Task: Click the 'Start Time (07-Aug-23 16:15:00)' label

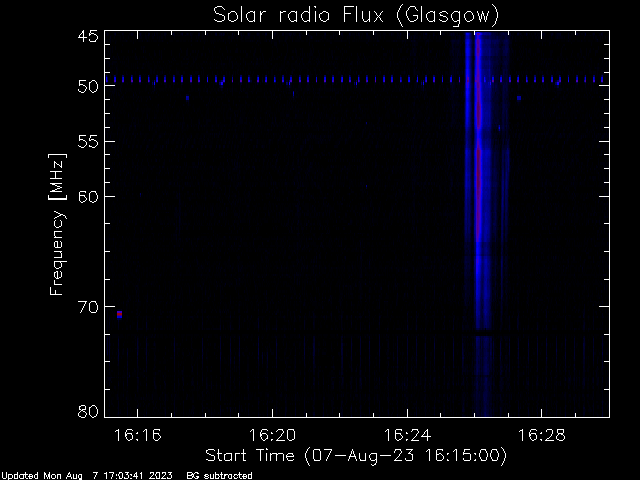Action: point(356,456)
